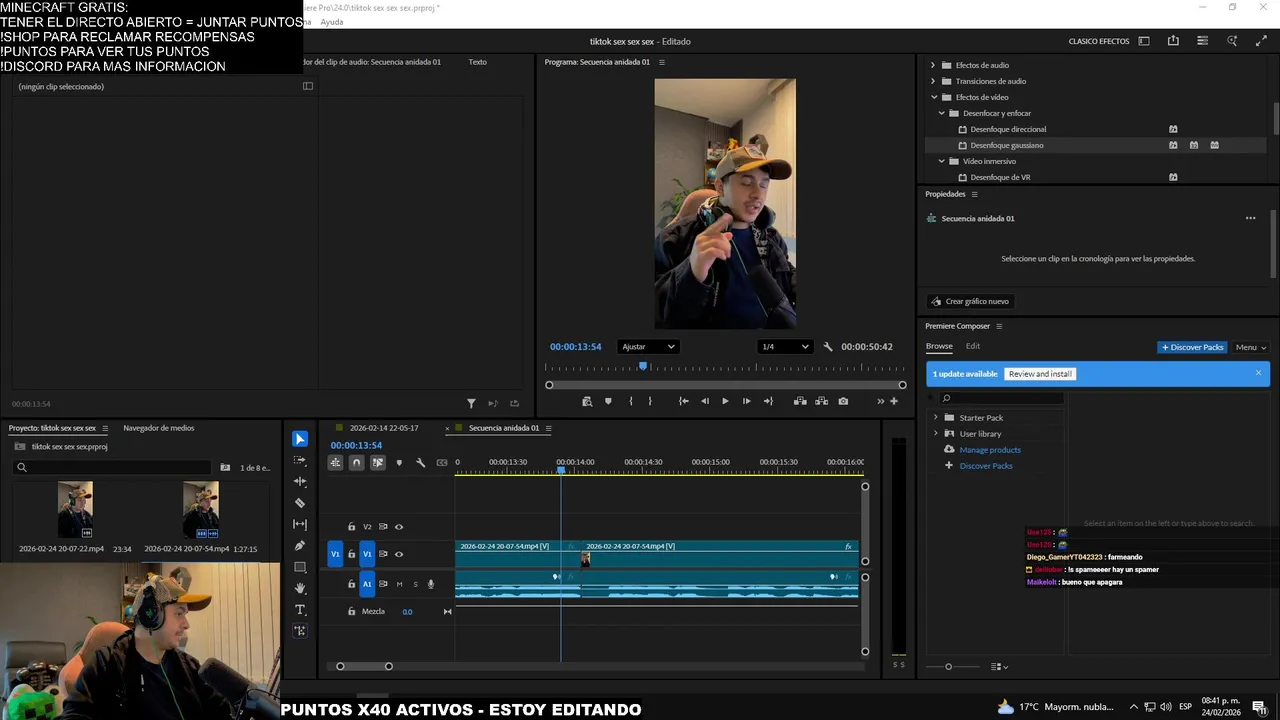Click Crear gráfico nuevo button
1280x720 pixels.
point(969,301)
